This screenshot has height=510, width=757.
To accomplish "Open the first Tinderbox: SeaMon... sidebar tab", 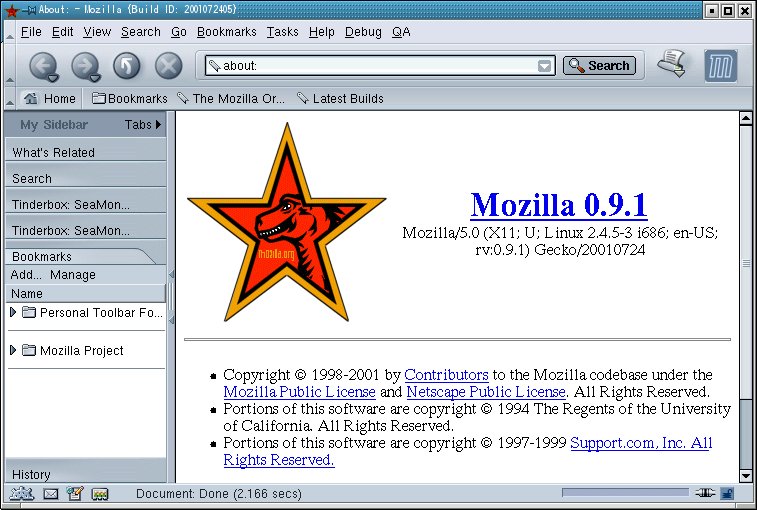I will click(85, 204).
